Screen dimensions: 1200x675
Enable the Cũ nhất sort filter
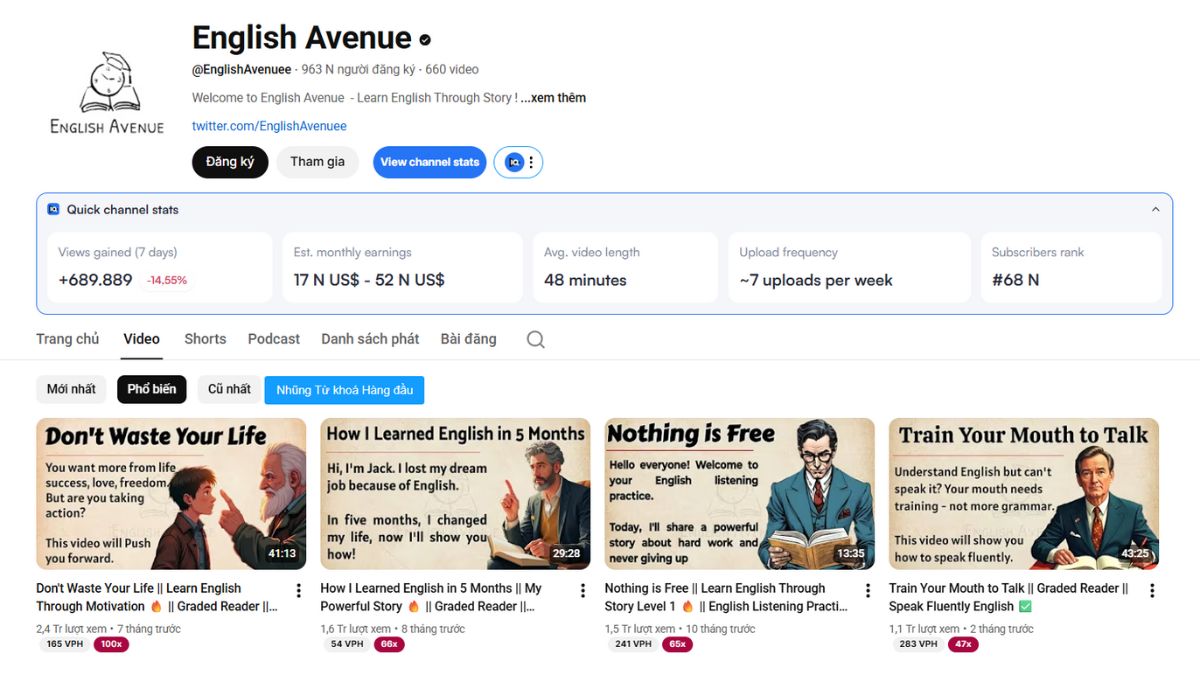point(228,389)
